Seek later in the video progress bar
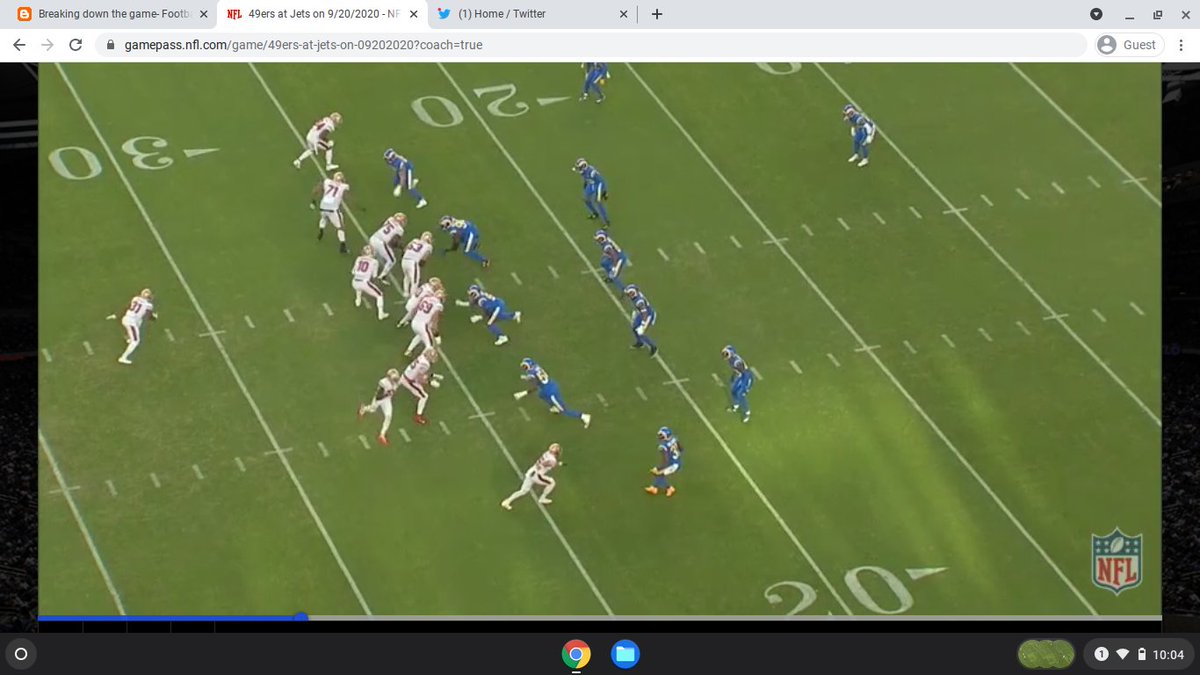This screenshot has height=675, width=1200. point(733,618)
